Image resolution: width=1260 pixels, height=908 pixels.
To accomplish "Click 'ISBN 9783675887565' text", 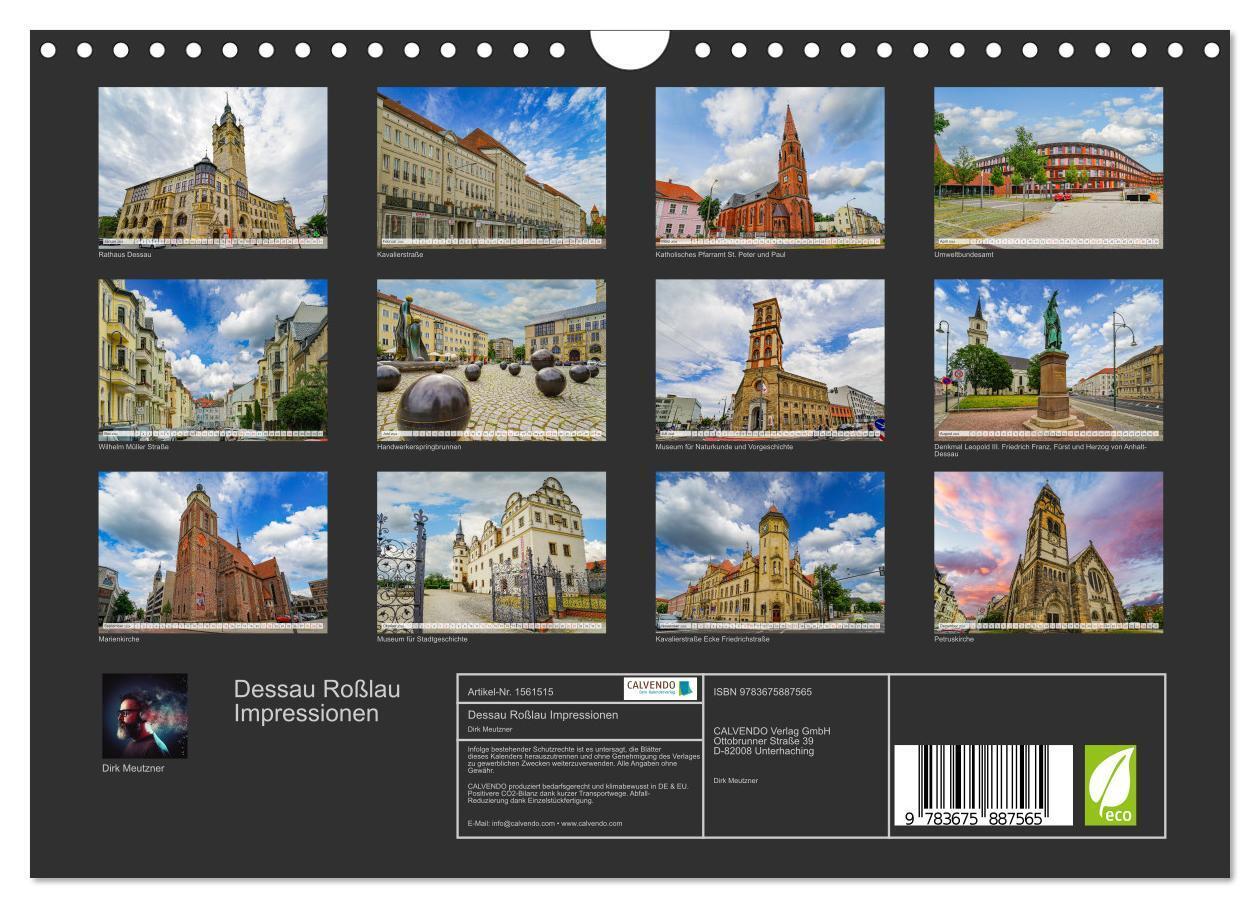I will pyautogui.click(x=762, y=691).
